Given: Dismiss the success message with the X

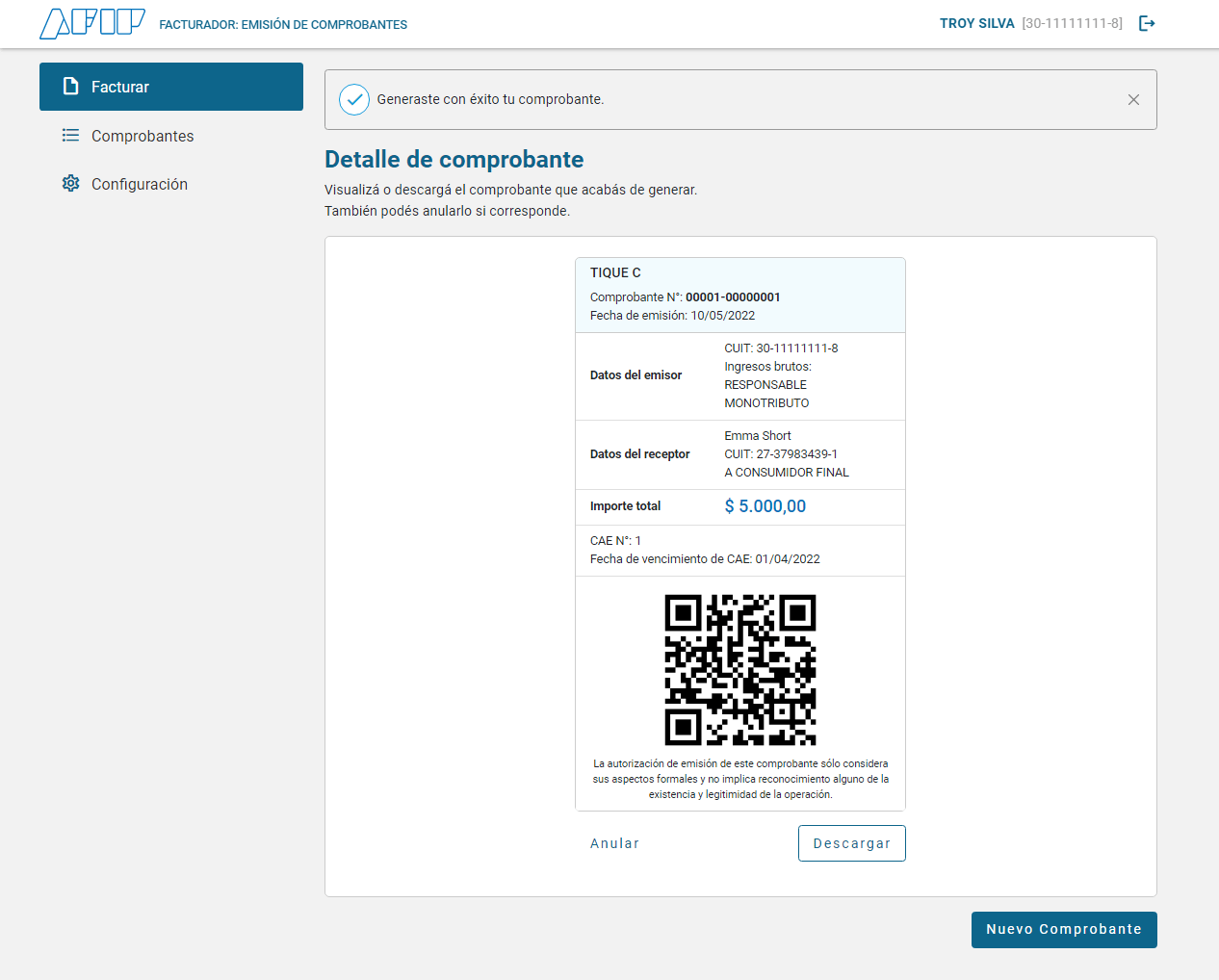Looking at the screenshot, I should click(x=1133, y=99).
